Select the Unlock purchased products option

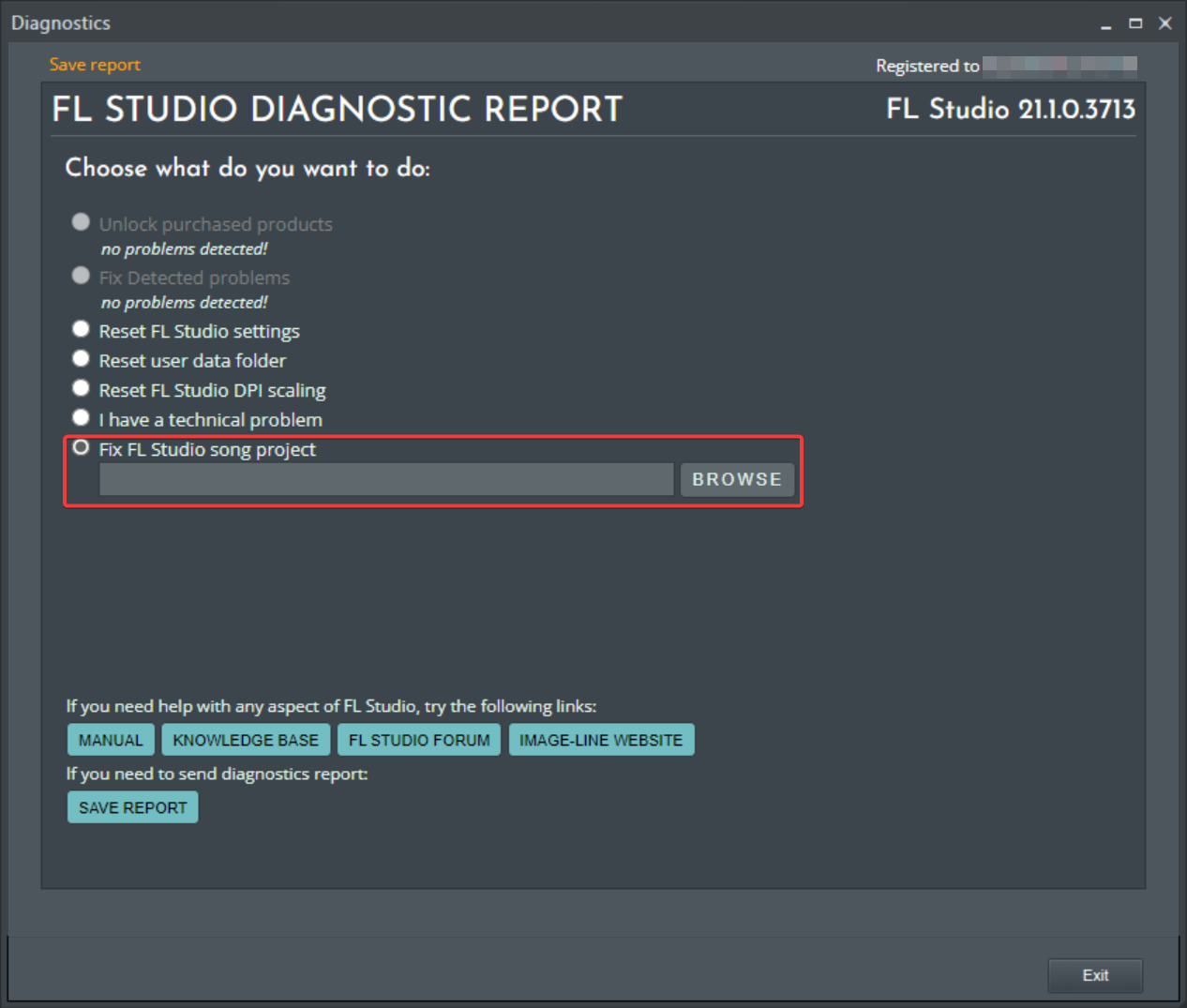point(81,221)
